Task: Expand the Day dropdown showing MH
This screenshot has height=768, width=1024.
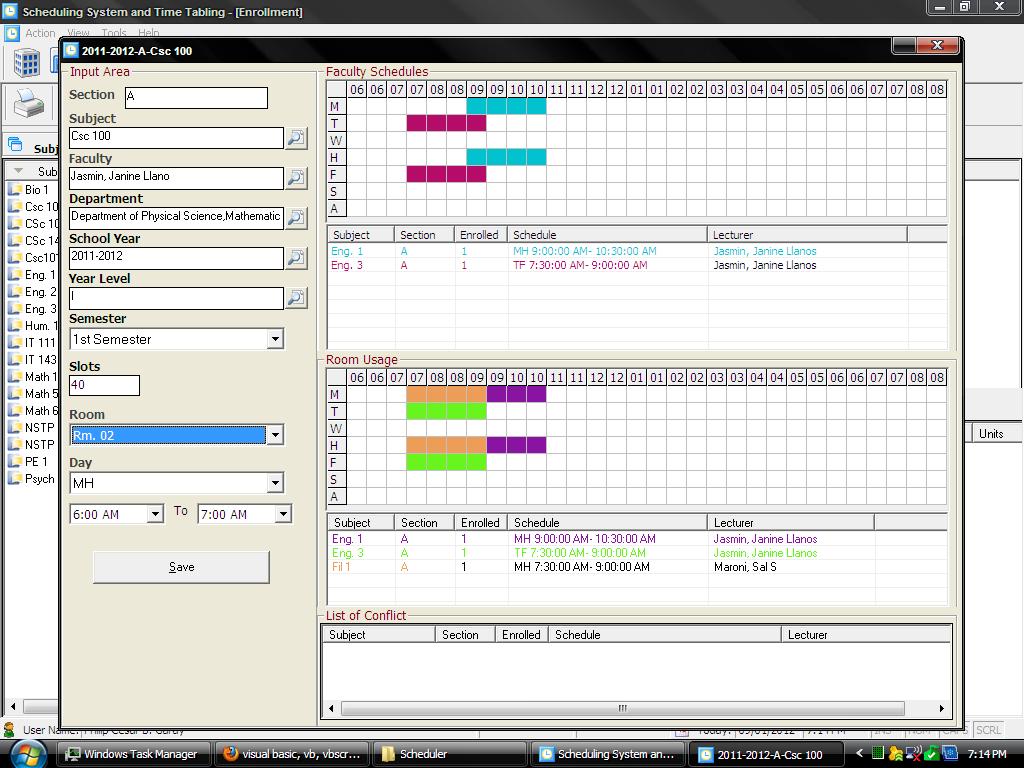Action: coord(275,483)
